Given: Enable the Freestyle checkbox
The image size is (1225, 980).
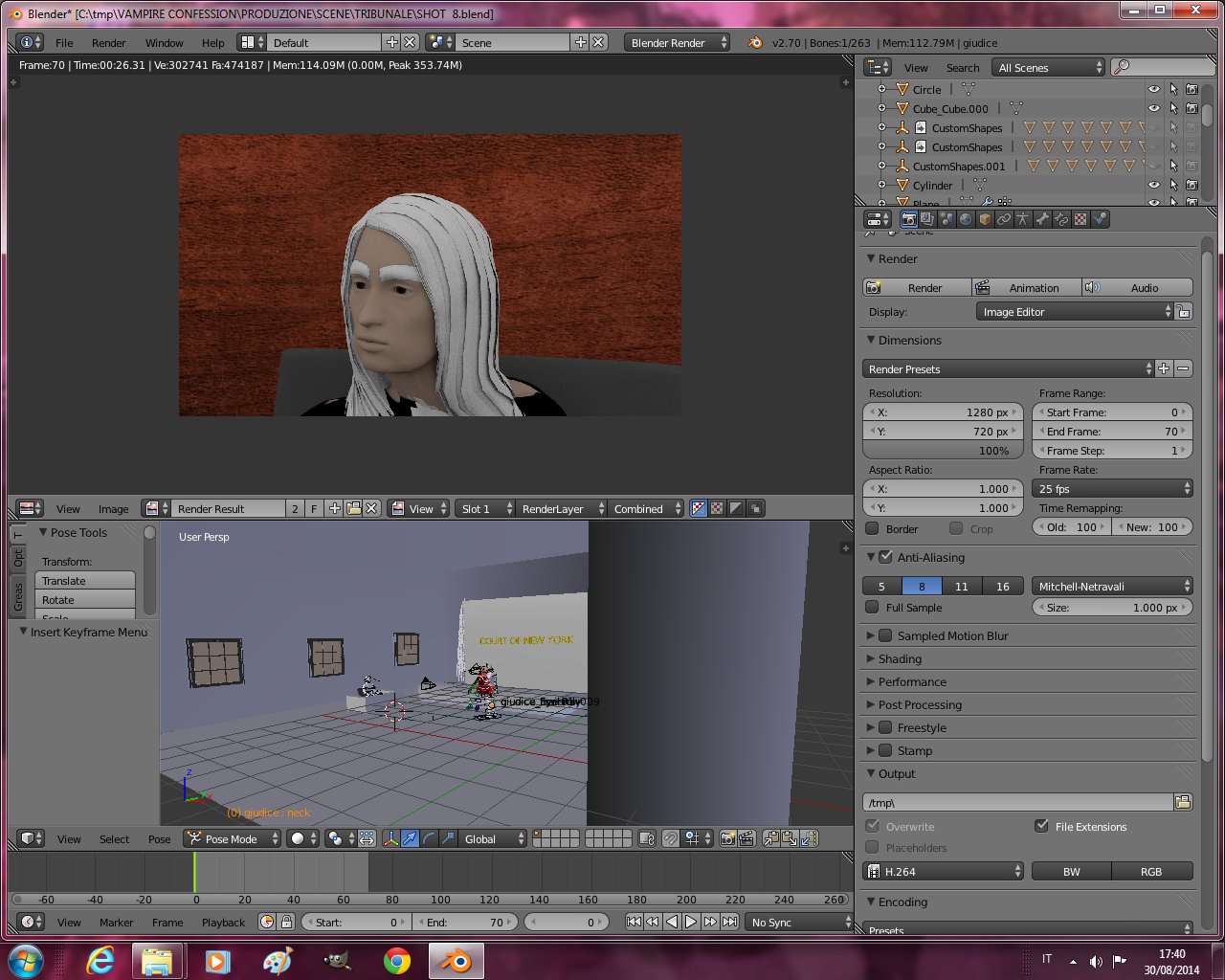Looking at the screenshot, I should pos(885,727).
